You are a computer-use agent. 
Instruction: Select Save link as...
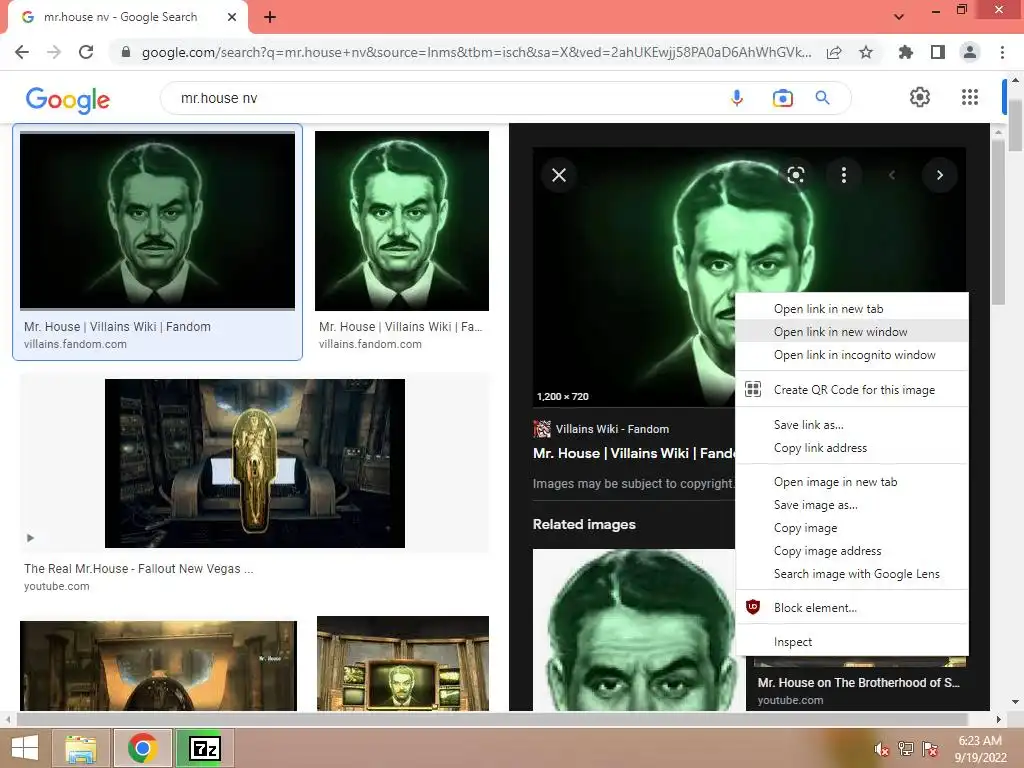tap(852, 424)
